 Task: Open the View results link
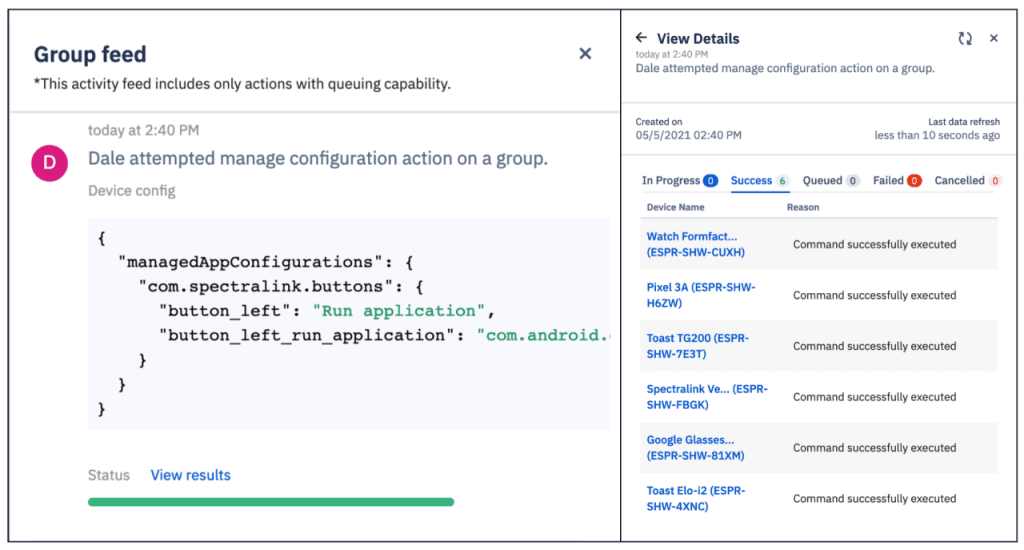(190, 475)
